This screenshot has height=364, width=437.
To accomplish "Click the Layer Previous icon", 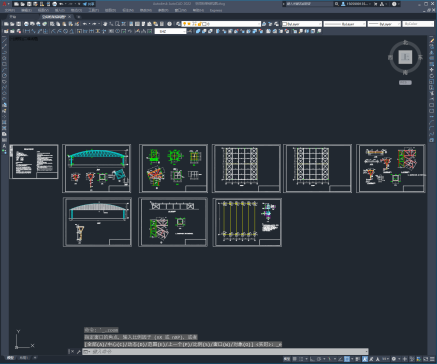I will pyautogui.click(x=270, y=24).
